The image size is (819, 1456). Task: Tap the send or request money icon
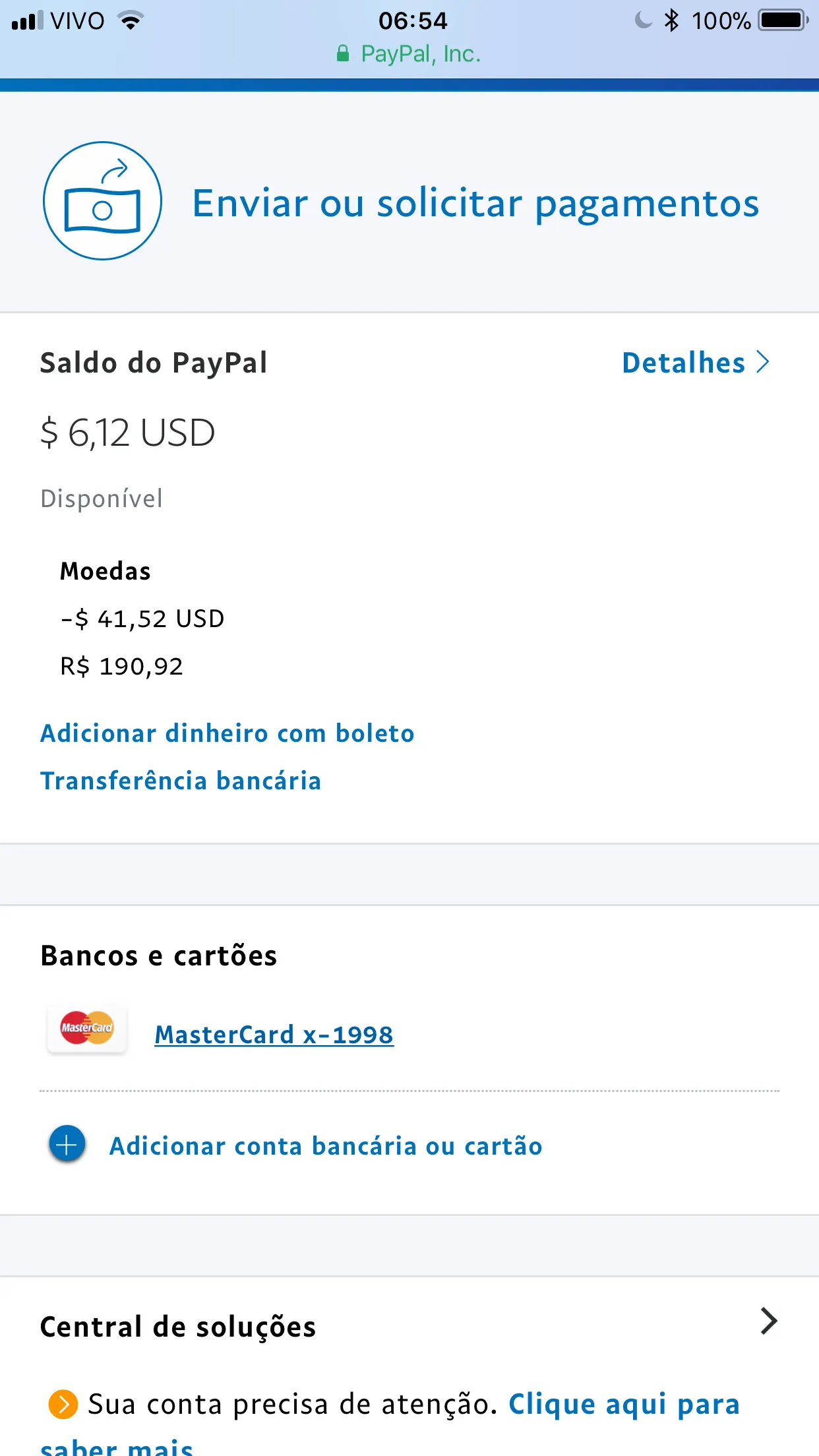point(102,200)
